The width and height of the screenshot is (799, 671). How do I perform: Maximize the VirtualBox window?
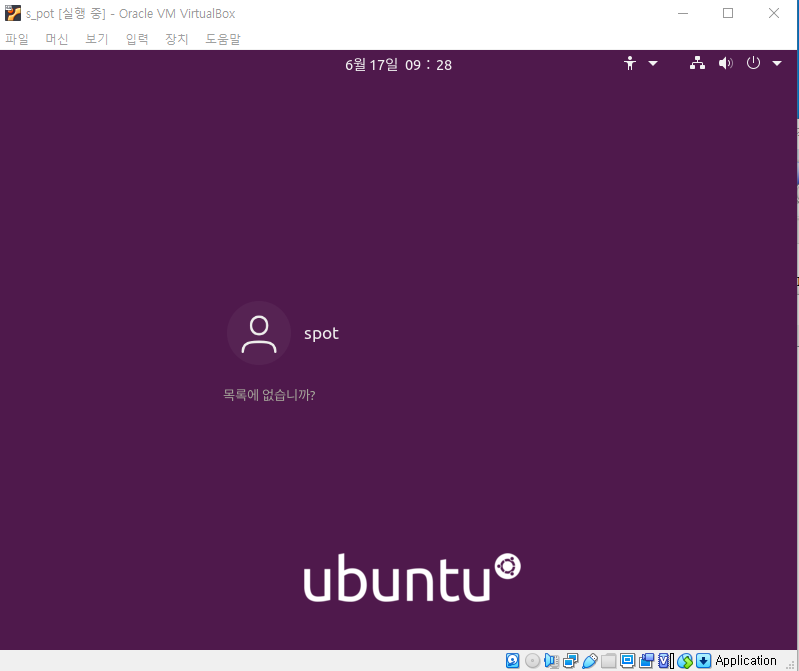(728, 13)
